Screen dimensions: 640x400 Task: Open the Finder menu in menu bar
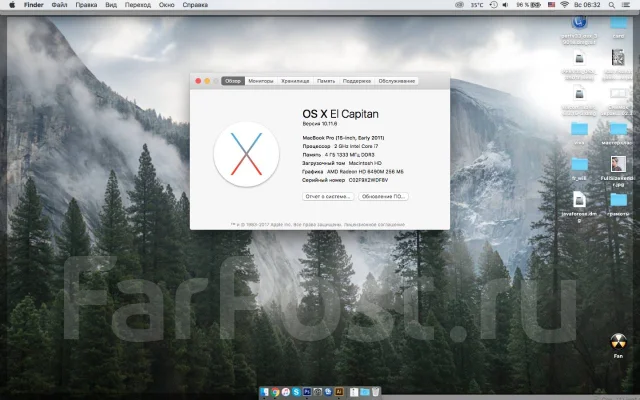click(33, 5)
